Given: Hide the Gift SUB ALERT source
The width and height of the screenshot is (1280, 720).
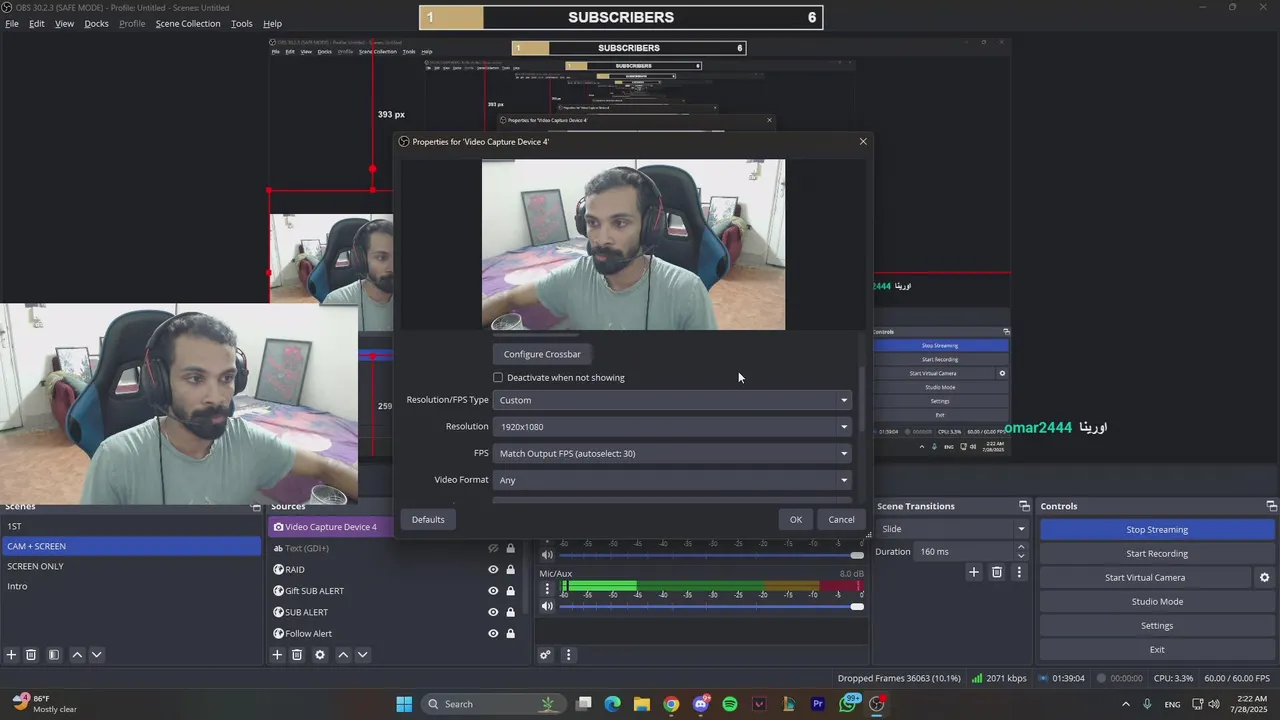Looking at the screenshot, I should pos(493,590).
